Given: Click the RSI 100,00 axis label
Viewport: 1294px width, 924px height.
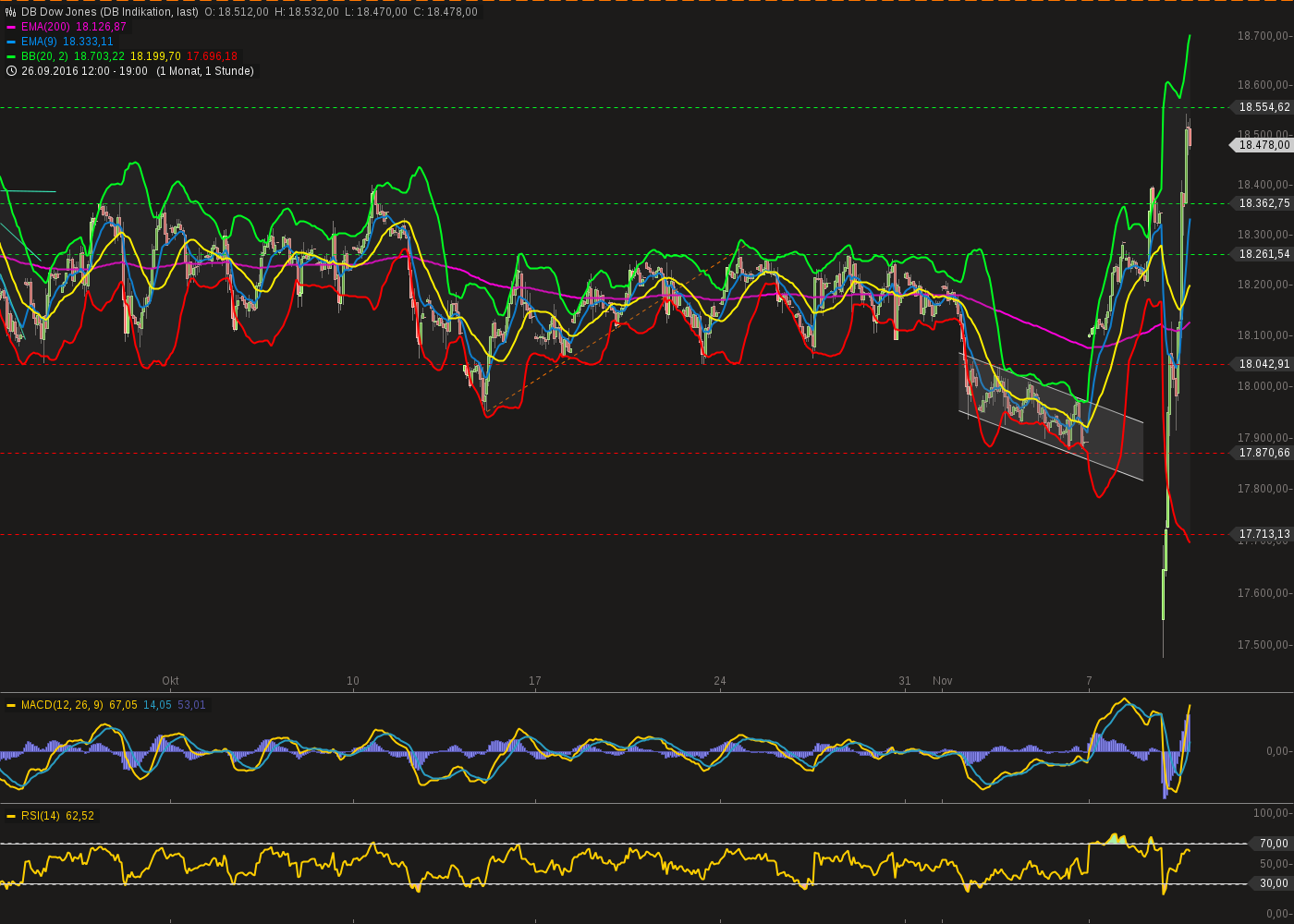Looking at the screenshot, I should 1272,813.
